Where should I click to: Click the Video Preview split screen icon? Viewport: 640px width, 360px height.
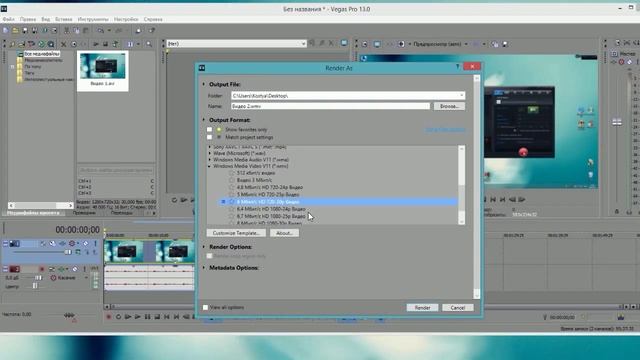pyautogui.click(x=401, y=44)
